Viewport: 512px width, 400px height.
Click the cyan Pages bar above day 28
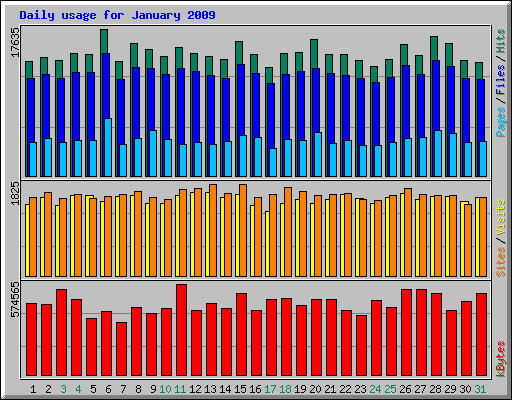click(438, 153)
